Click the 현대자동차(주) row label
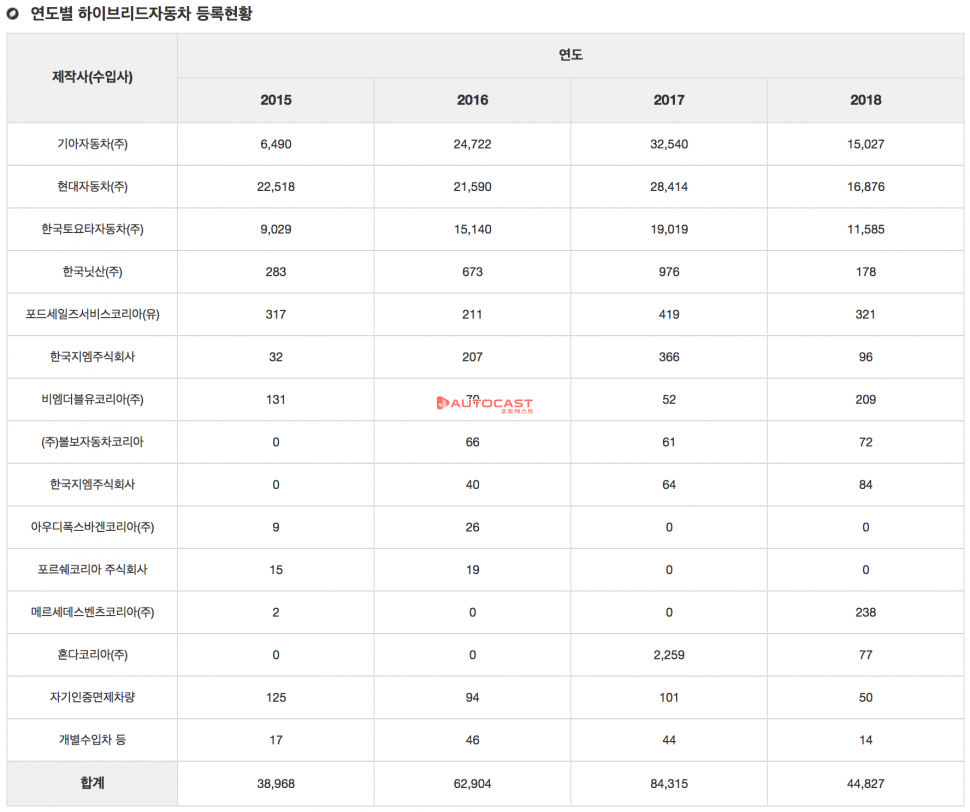The image size is (970, 812). coord(93,187)
